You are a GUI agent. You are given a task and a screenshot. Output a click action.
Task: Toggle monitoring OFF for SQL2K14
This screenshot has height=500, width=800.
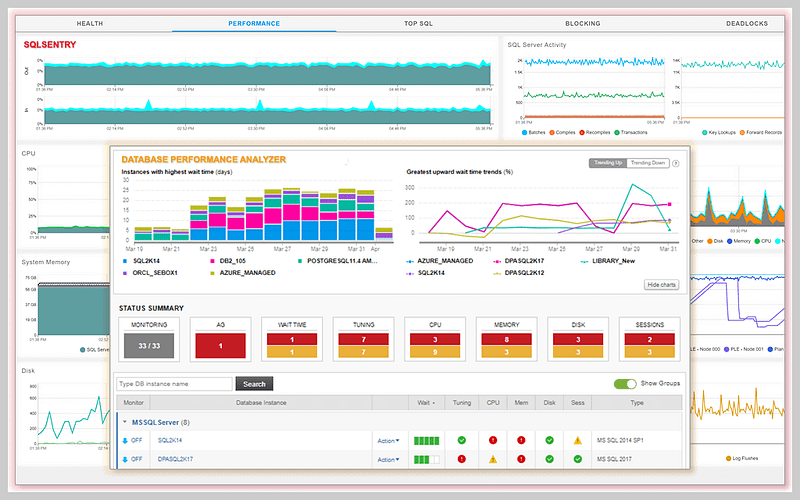point(132,440)
